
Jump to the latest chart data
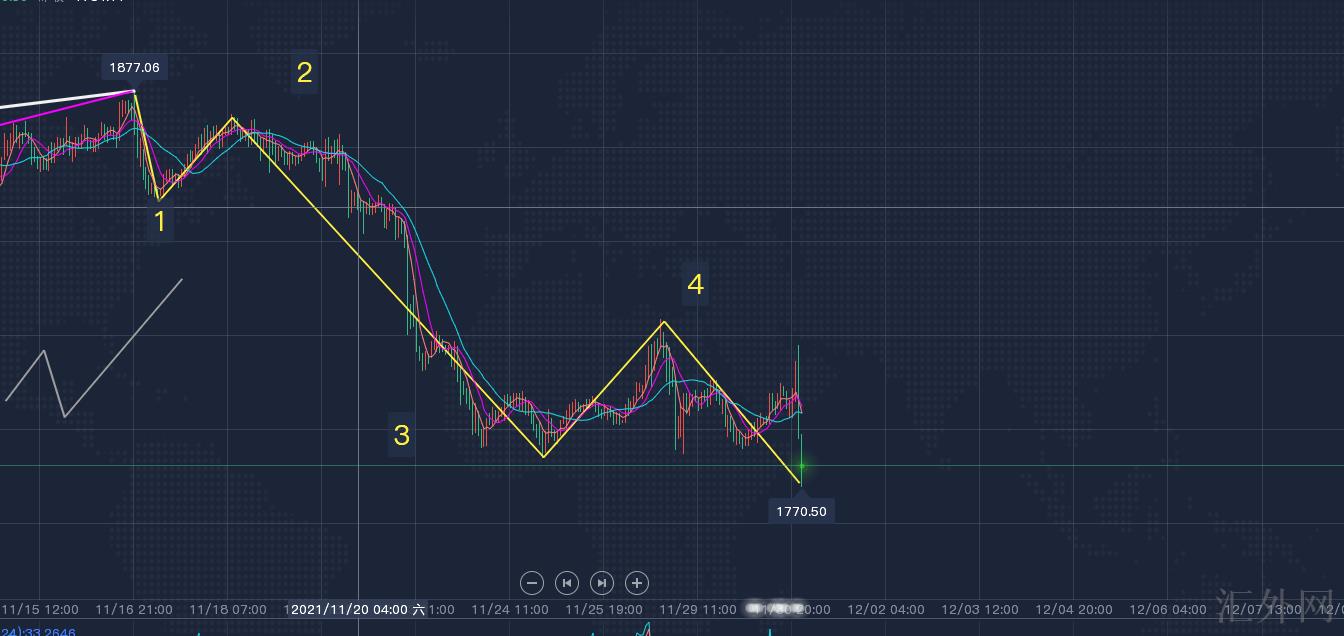(x=601, y=583)
